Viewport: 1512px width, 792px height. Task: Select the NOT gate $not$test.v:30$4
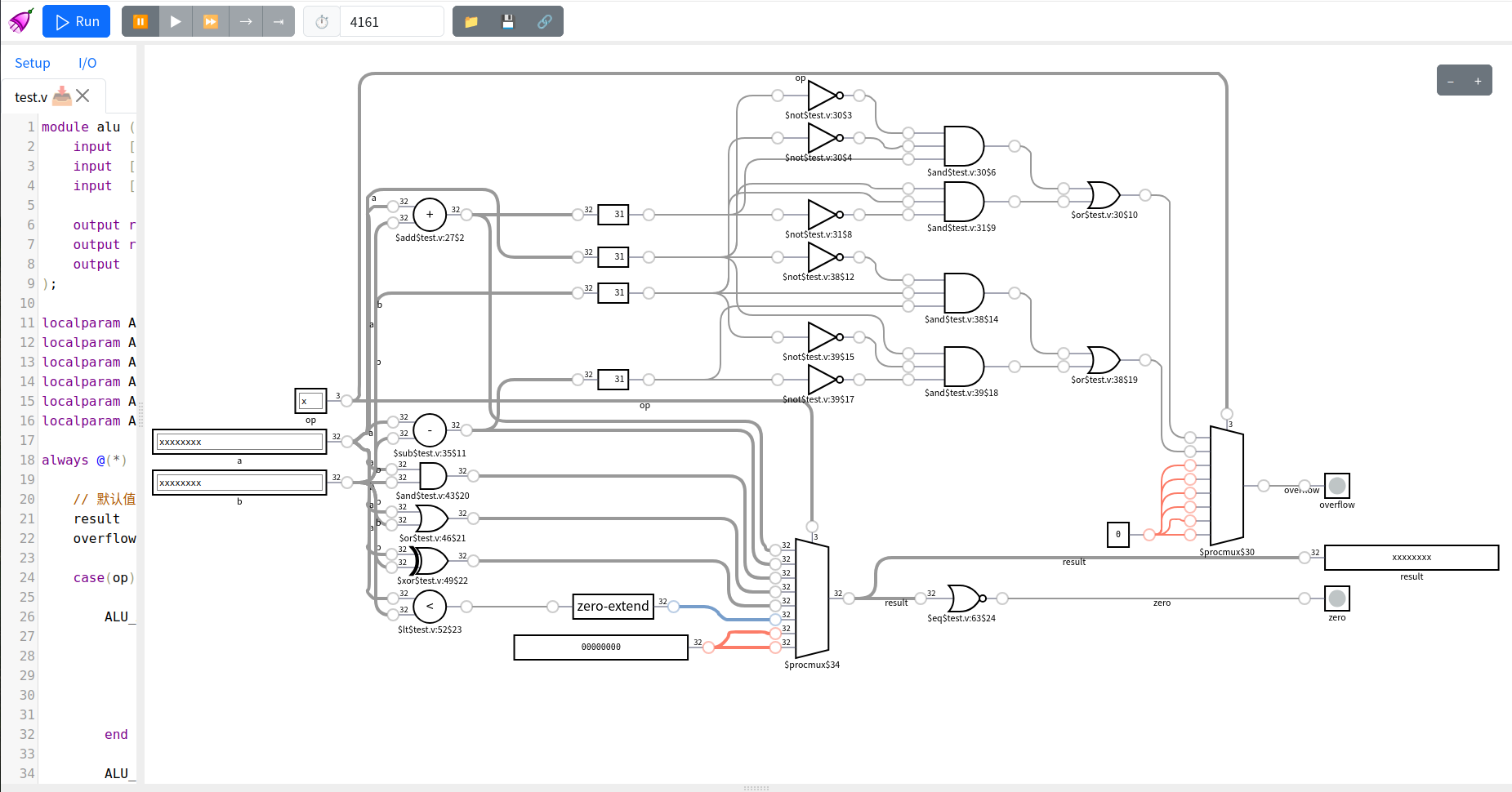pos(825,138)
